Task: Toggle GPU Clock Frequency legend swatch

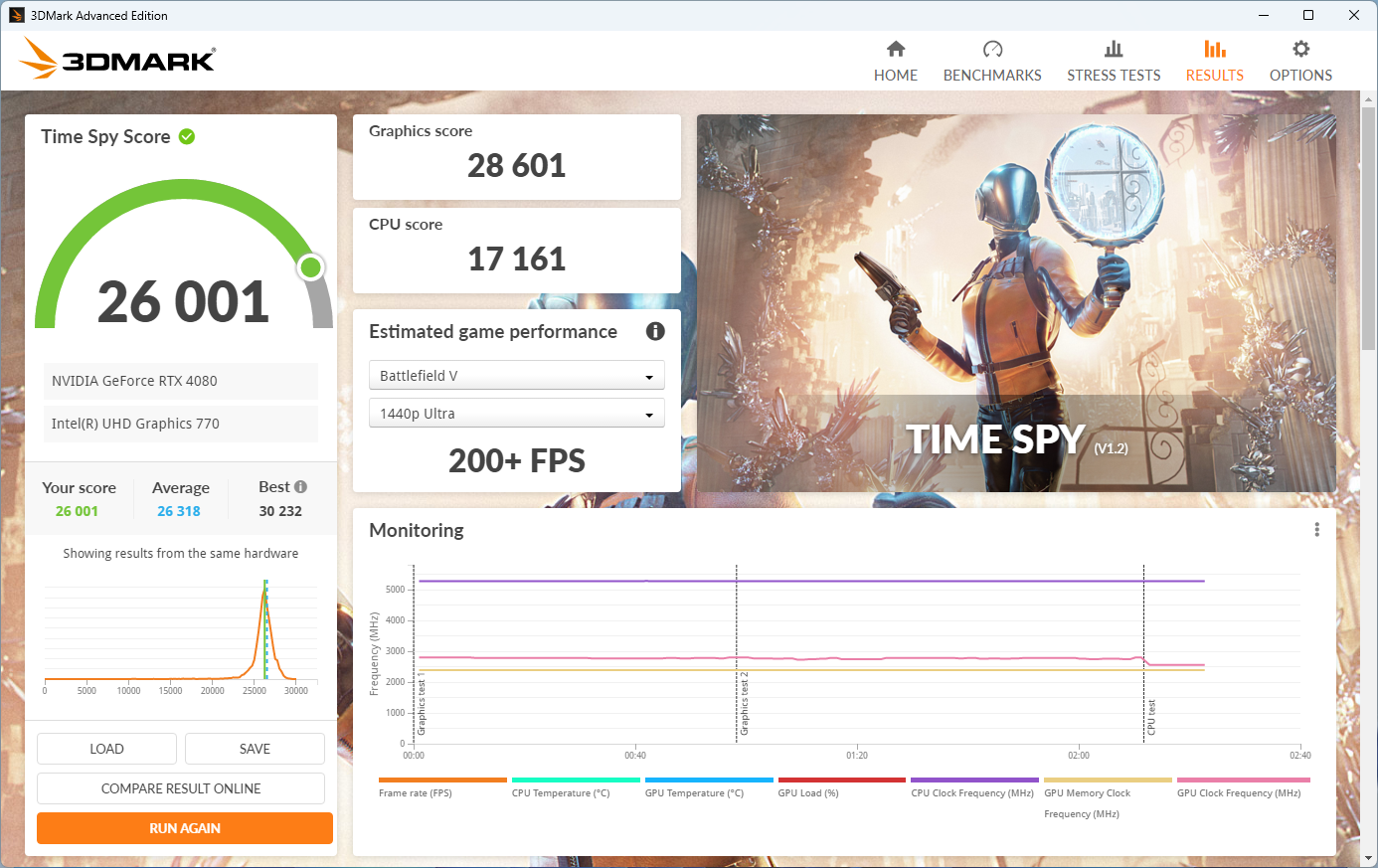Action: [x=1244, y=781]
